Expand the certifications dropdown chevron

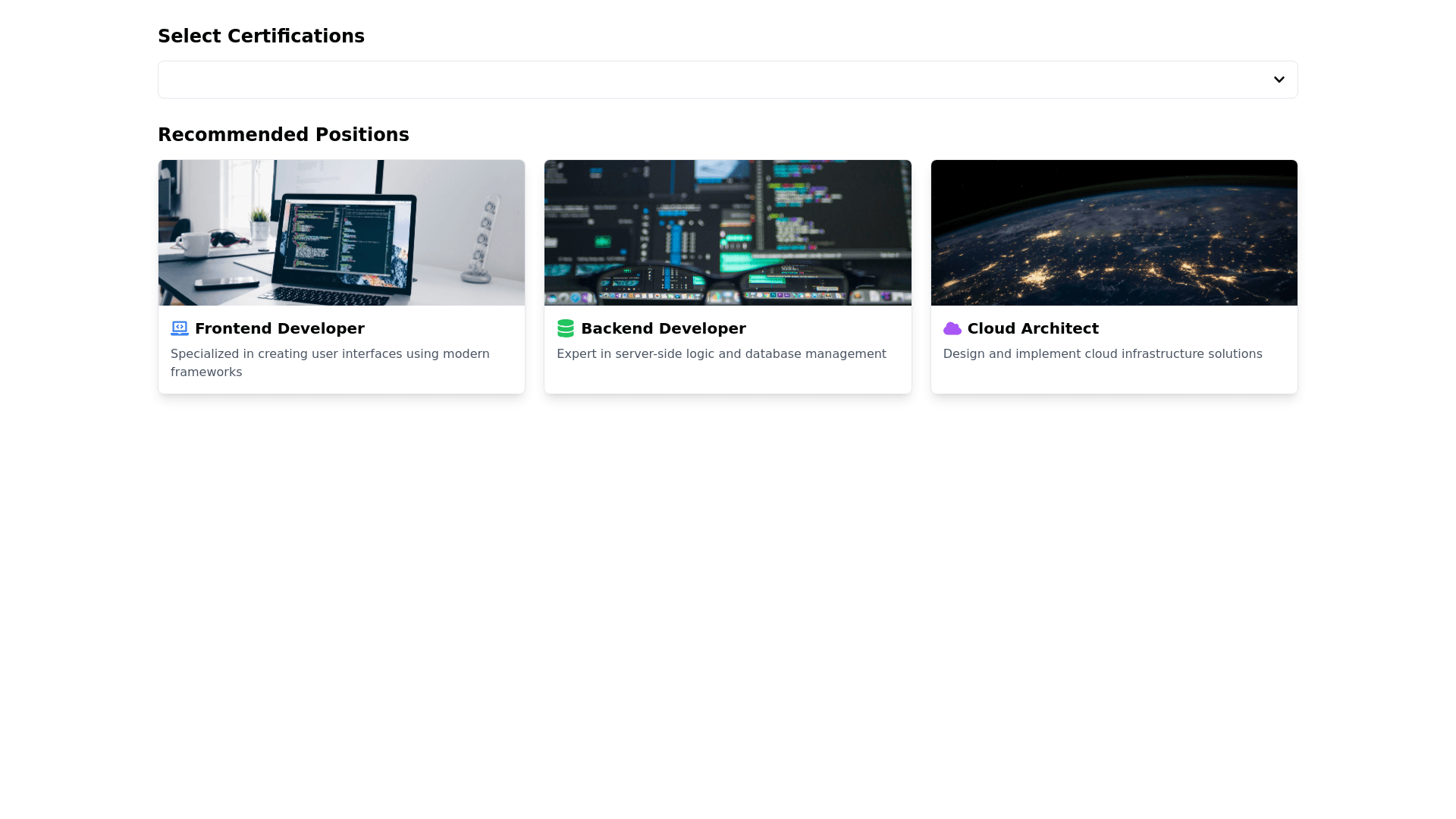[x=1279, y=80]
